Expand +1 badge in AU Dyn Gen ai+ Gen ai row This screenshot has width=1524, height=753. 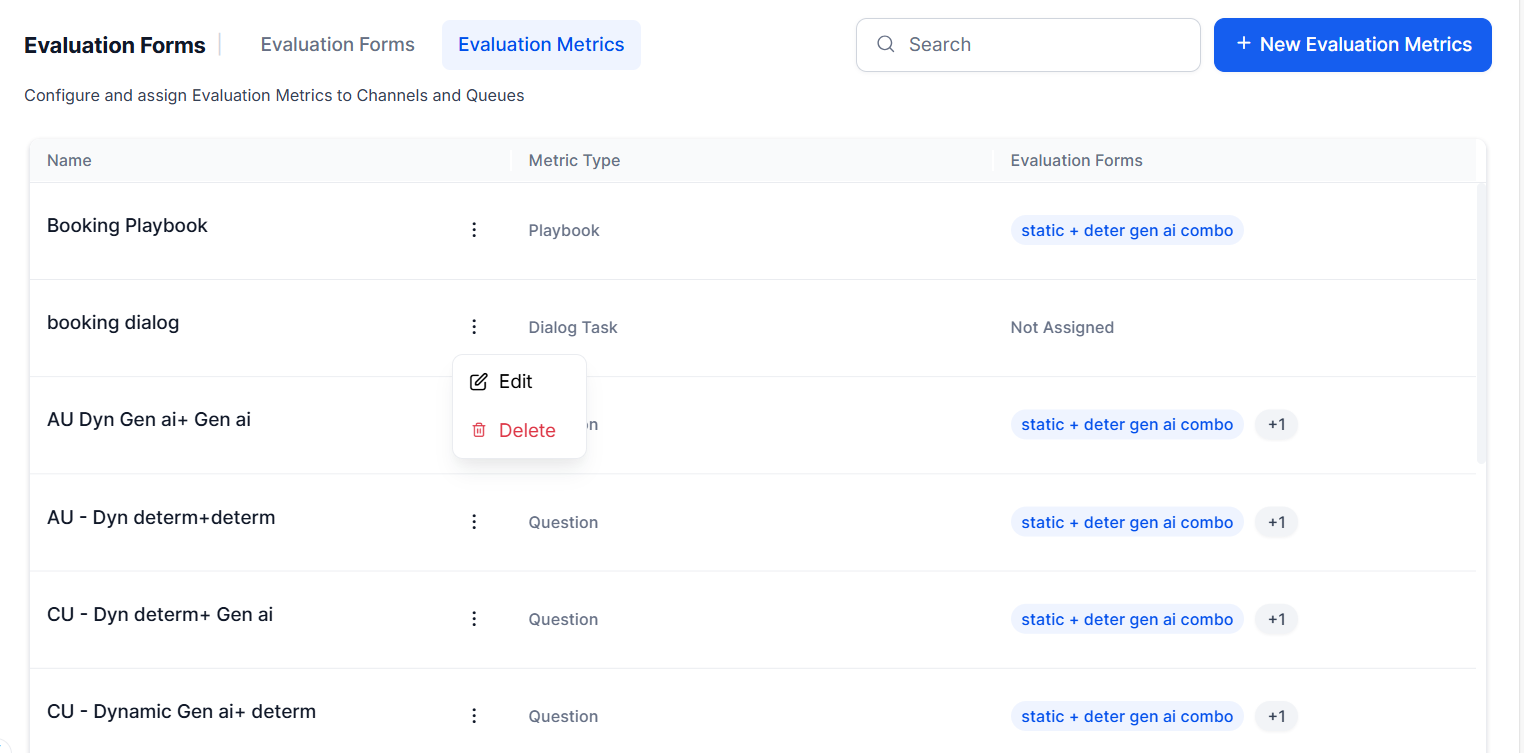pos(1276,425)
